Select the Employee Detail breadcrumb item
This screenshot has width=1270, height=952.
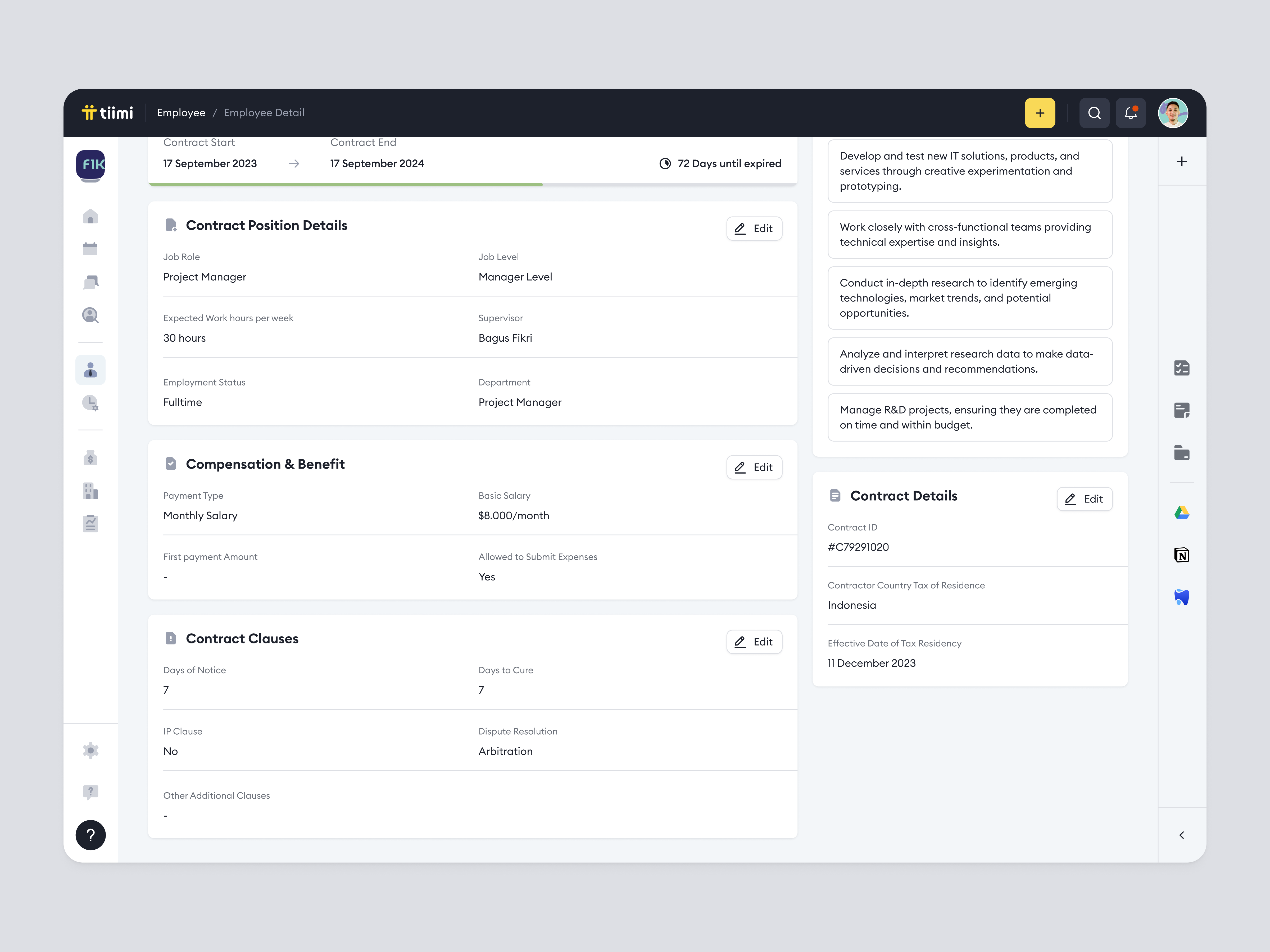pos(264,112)
